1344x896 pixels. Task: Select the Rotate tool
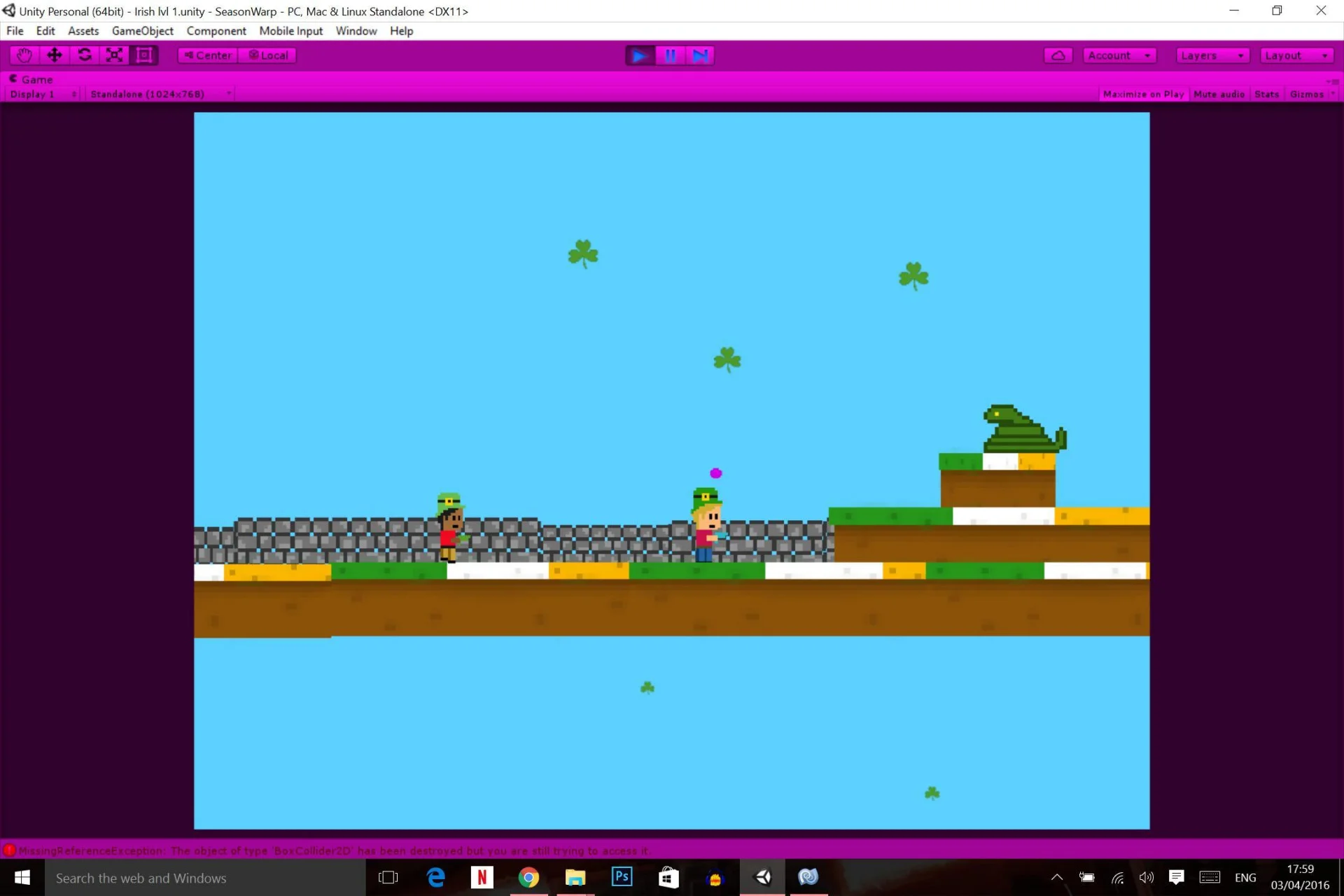coord(85,55)
